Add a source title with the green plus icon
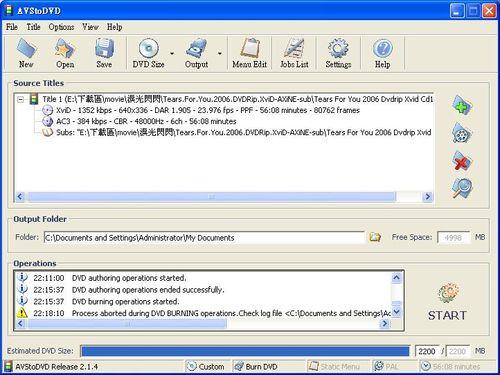Viewport: 500px width, 375px height. coord(462,105)
